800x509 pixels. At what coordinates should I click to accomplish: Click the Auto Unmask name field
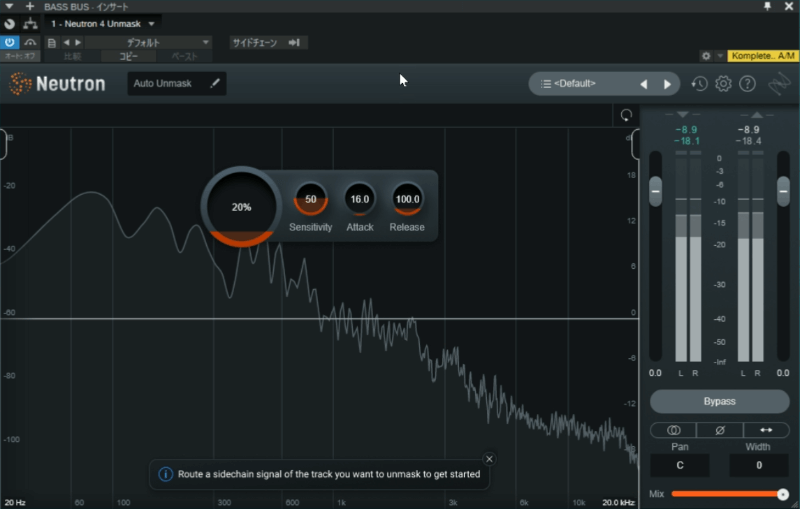177,83
